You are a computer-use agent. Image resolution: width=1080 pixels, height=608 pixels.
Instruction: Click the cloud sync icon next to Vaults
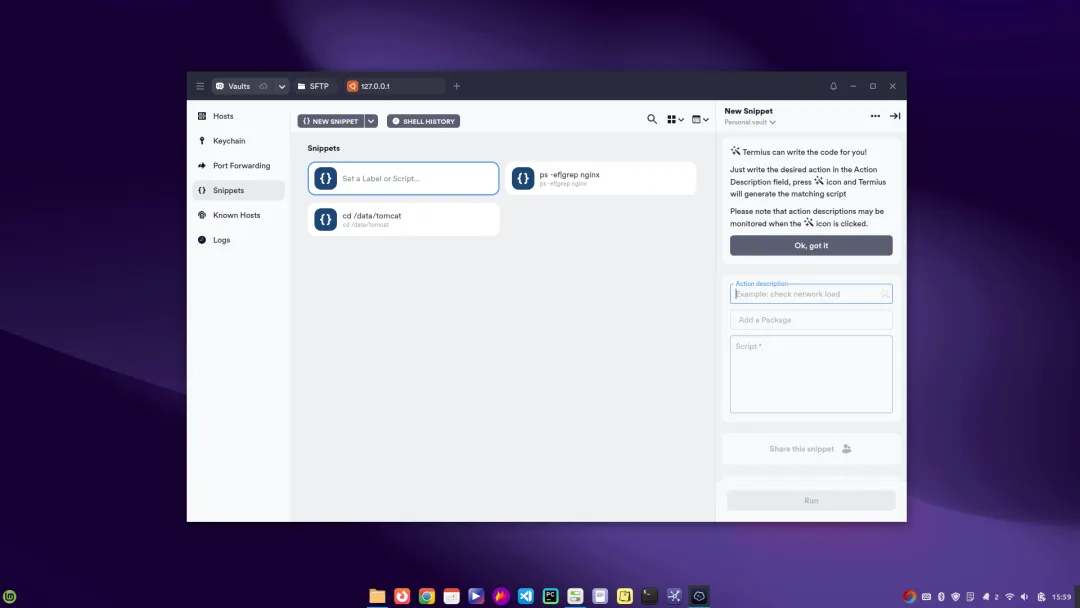tap(263, 86)
